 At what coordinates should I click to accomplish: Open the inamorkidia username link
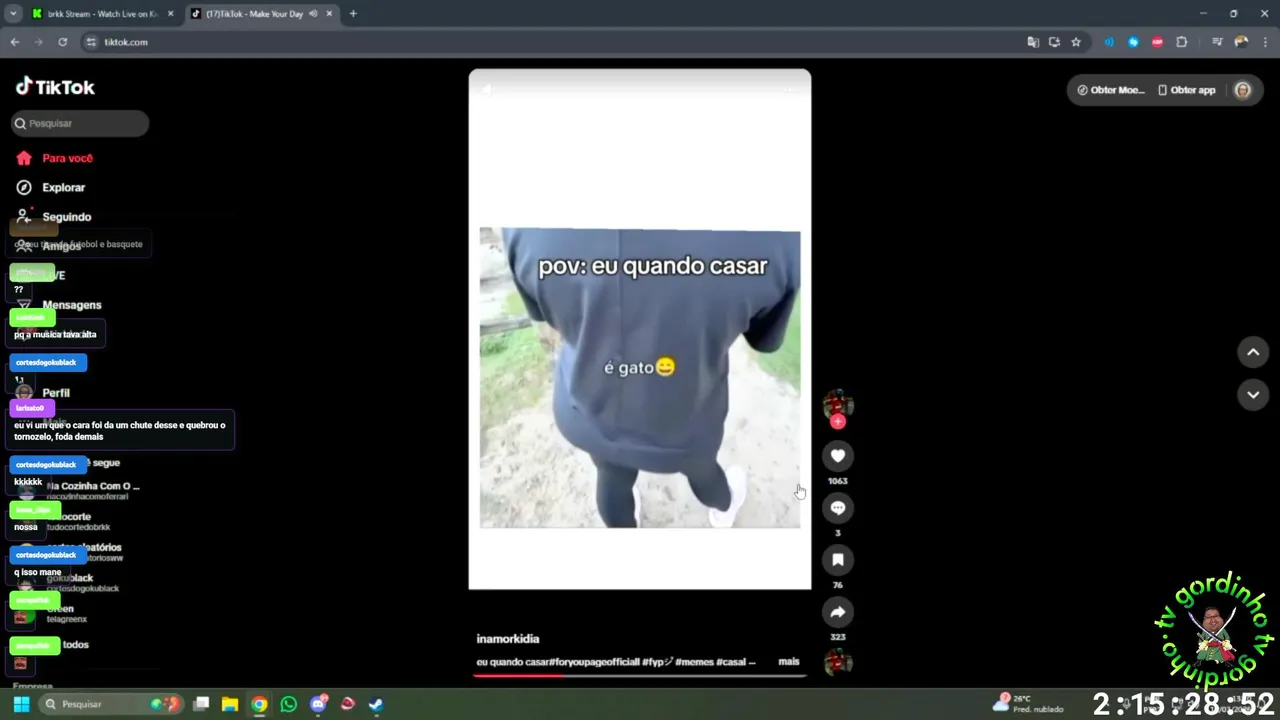point(508,639)
